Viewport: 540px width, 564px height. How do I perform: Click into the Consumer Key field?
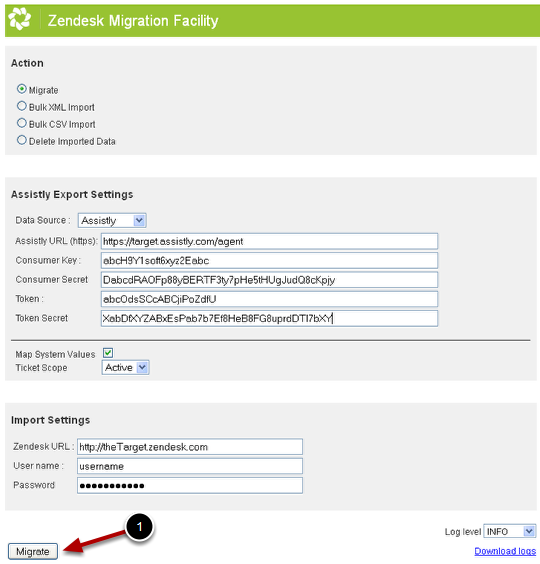tap(269, 260)
